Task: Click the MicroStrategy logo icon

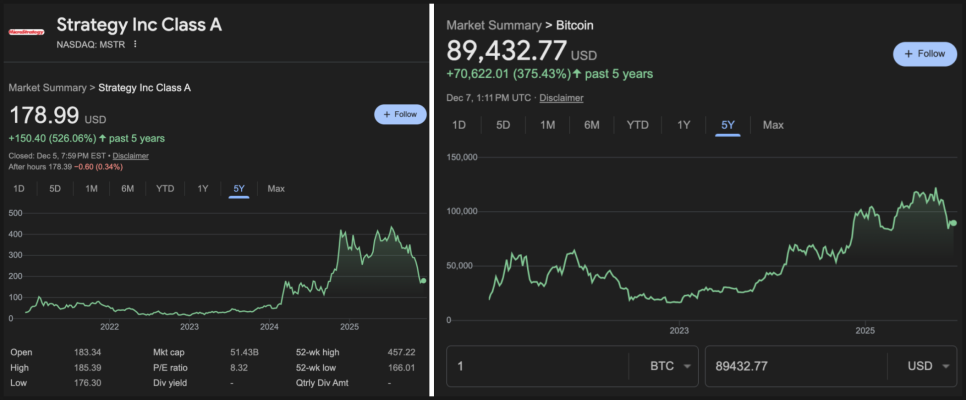Action: [27, 32]
